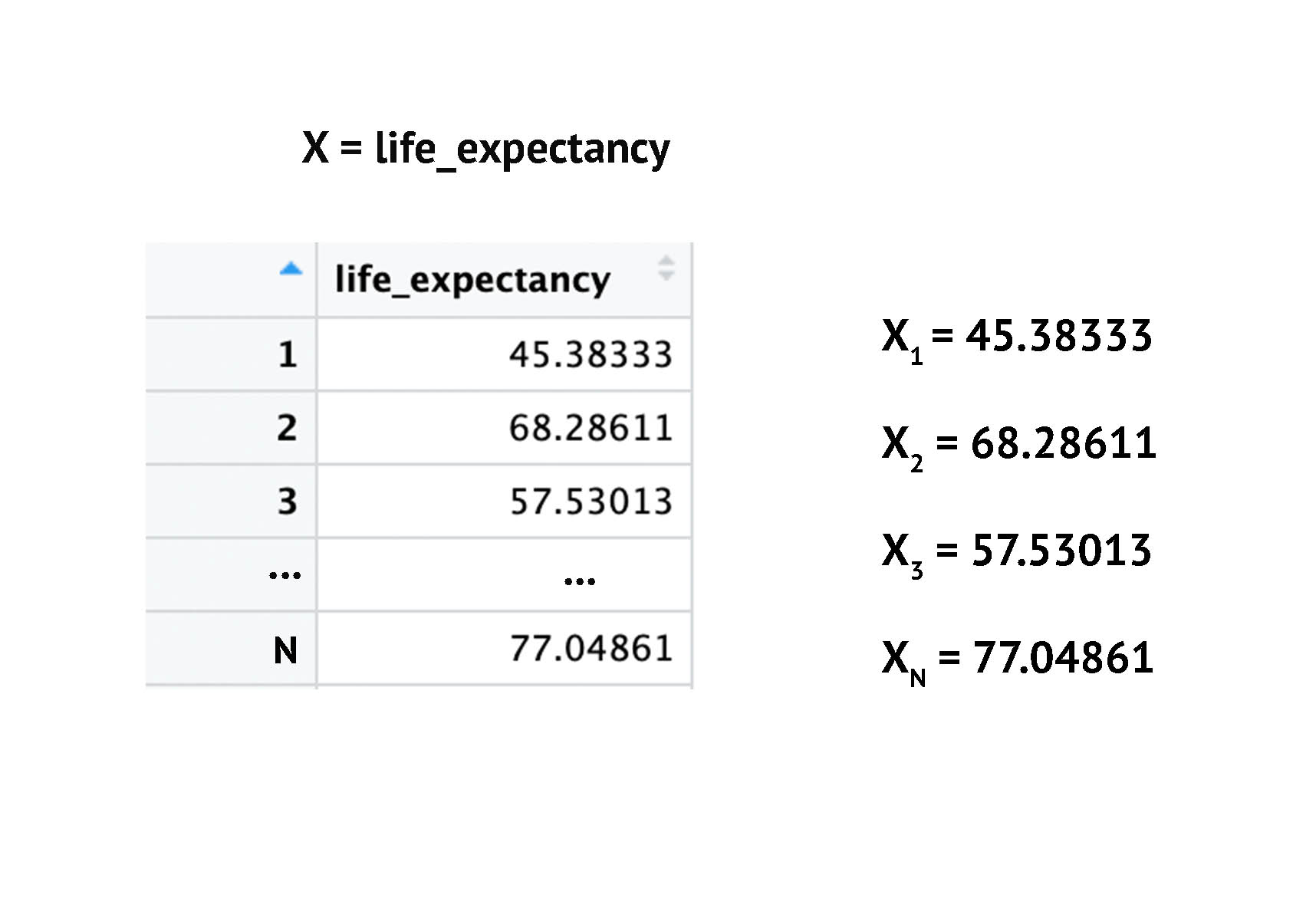Click gray down arrow in life_expectancy header
The image size is (1316, 921).
click(x=666, y=275)
